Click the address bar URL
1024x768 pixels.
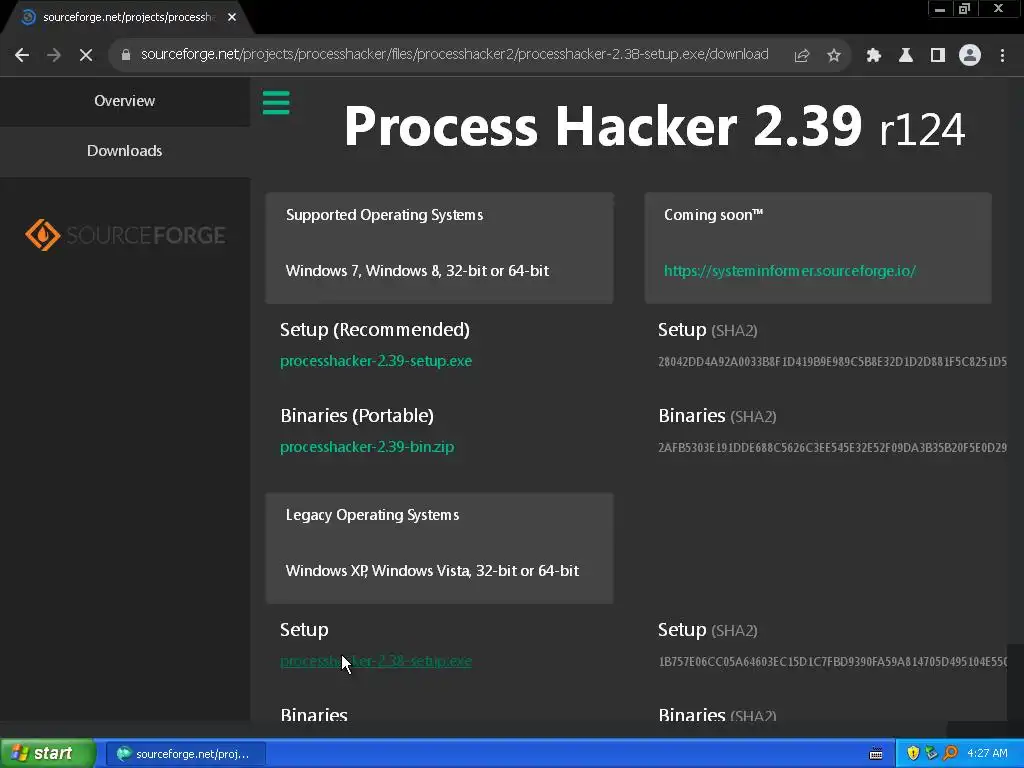click(x=454, y=54)
